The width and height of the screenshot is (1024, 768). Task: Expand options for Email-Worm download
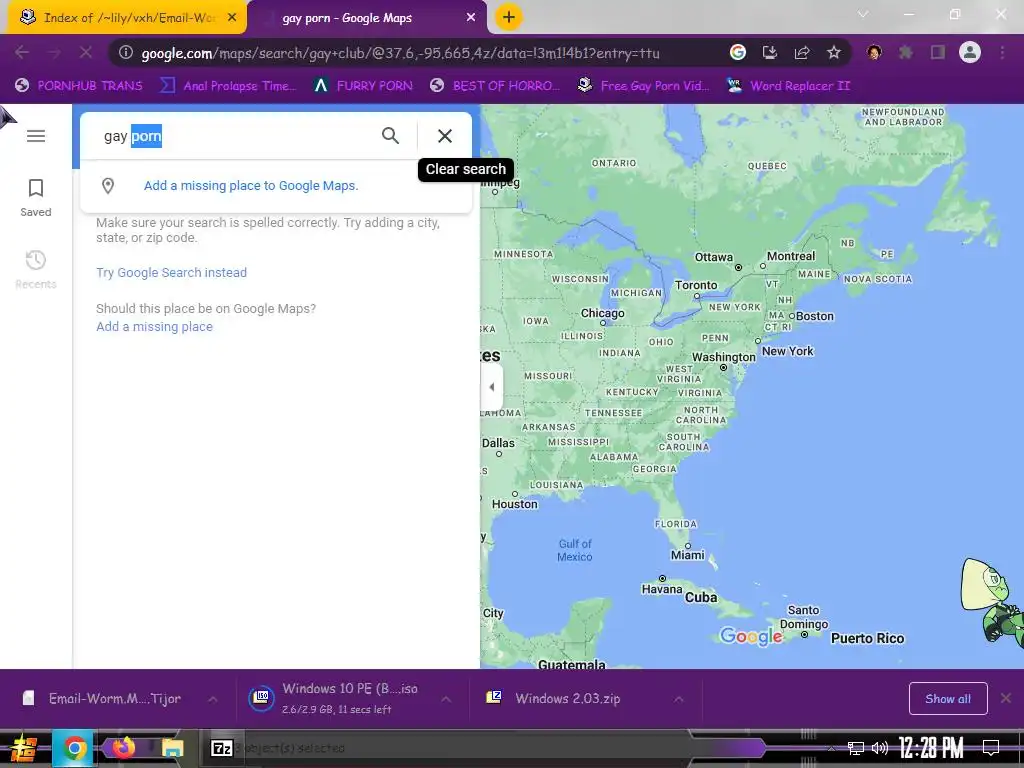[x=213, y=699]
